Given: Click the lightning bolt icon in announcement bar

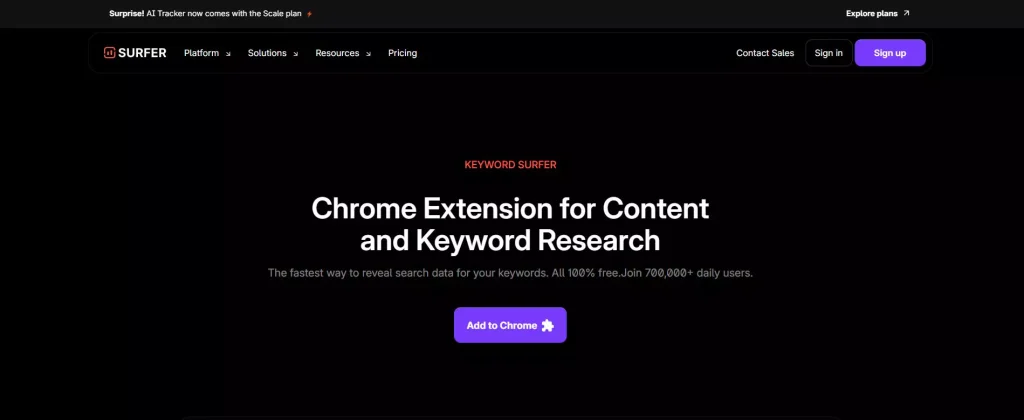Looking at the screenshot, I should click(310, 14).
